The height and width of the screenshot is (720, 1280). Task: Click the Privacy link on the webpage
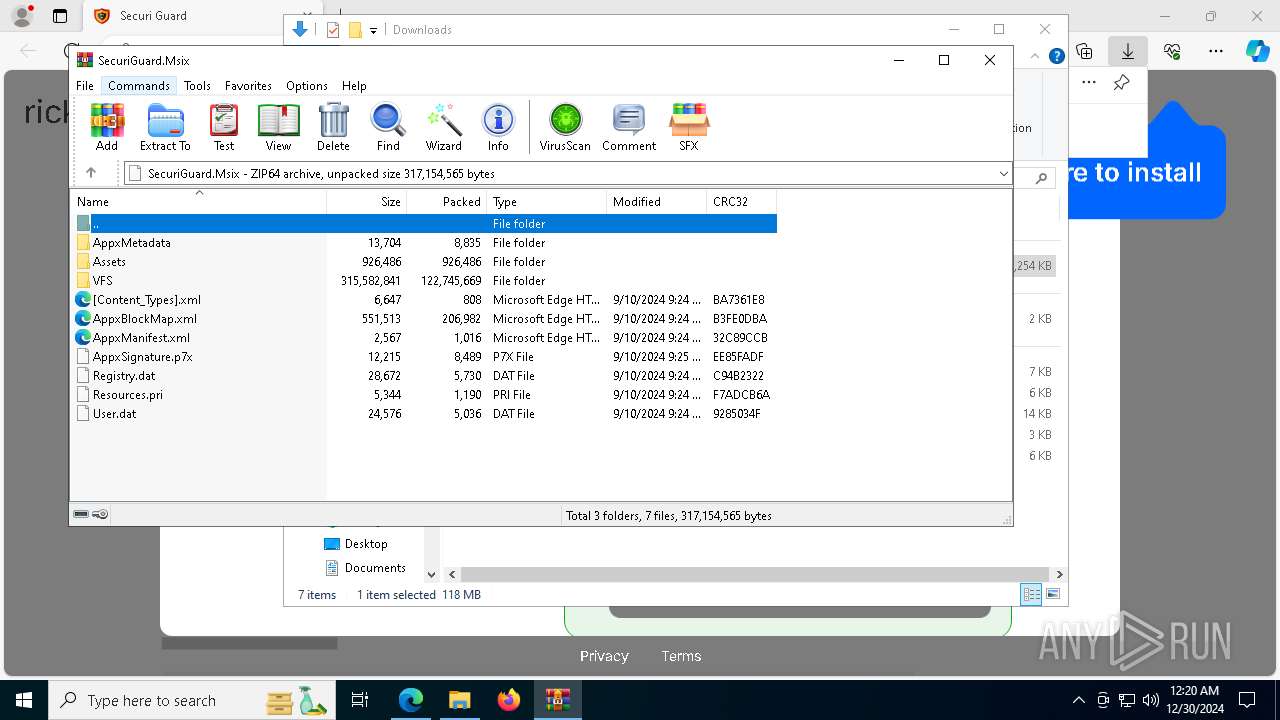(604, 656)
